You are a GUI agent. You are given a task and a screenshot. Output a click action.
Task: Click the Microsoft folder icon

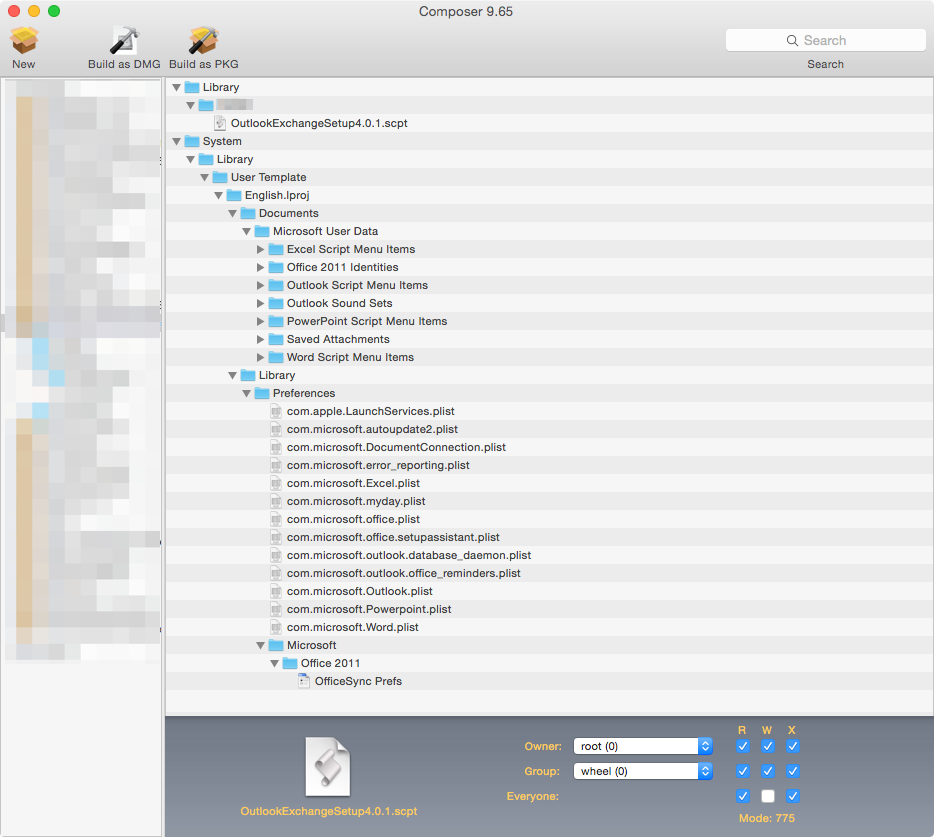[x=276, y=645]
